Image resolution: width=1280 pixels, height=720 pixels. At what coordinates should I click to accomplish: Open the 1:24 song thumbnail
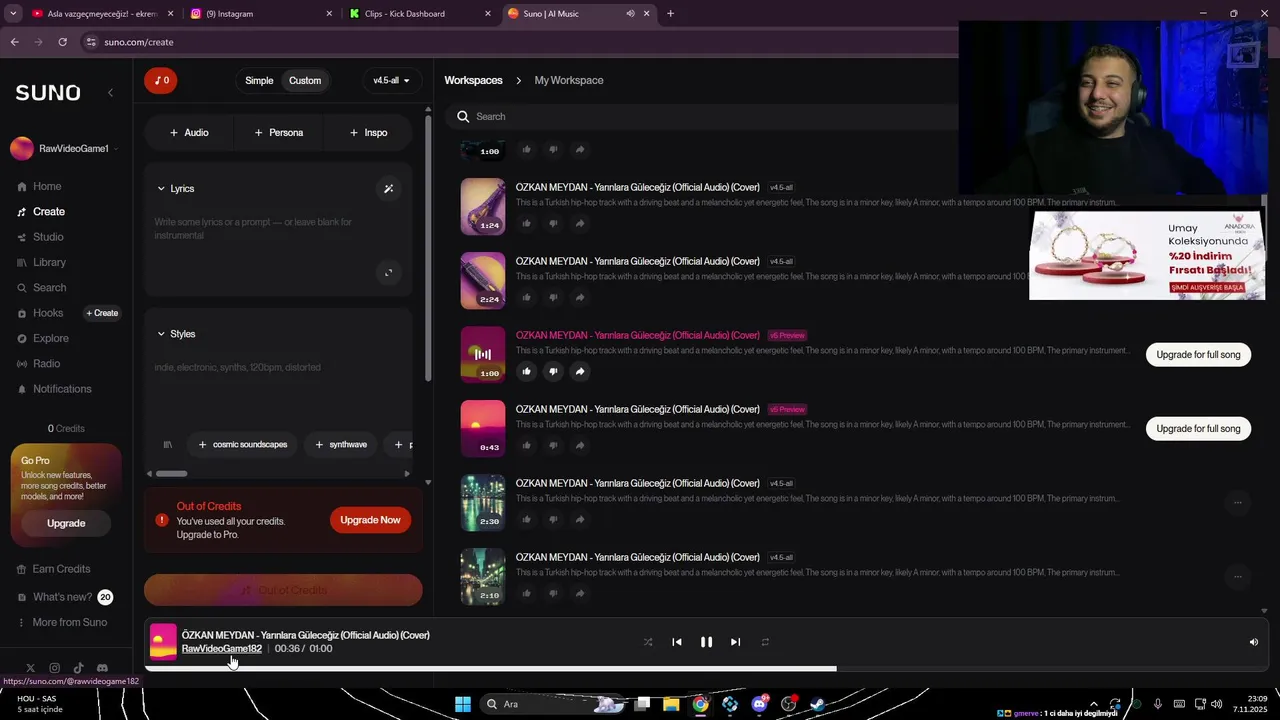tap(483, 206)
